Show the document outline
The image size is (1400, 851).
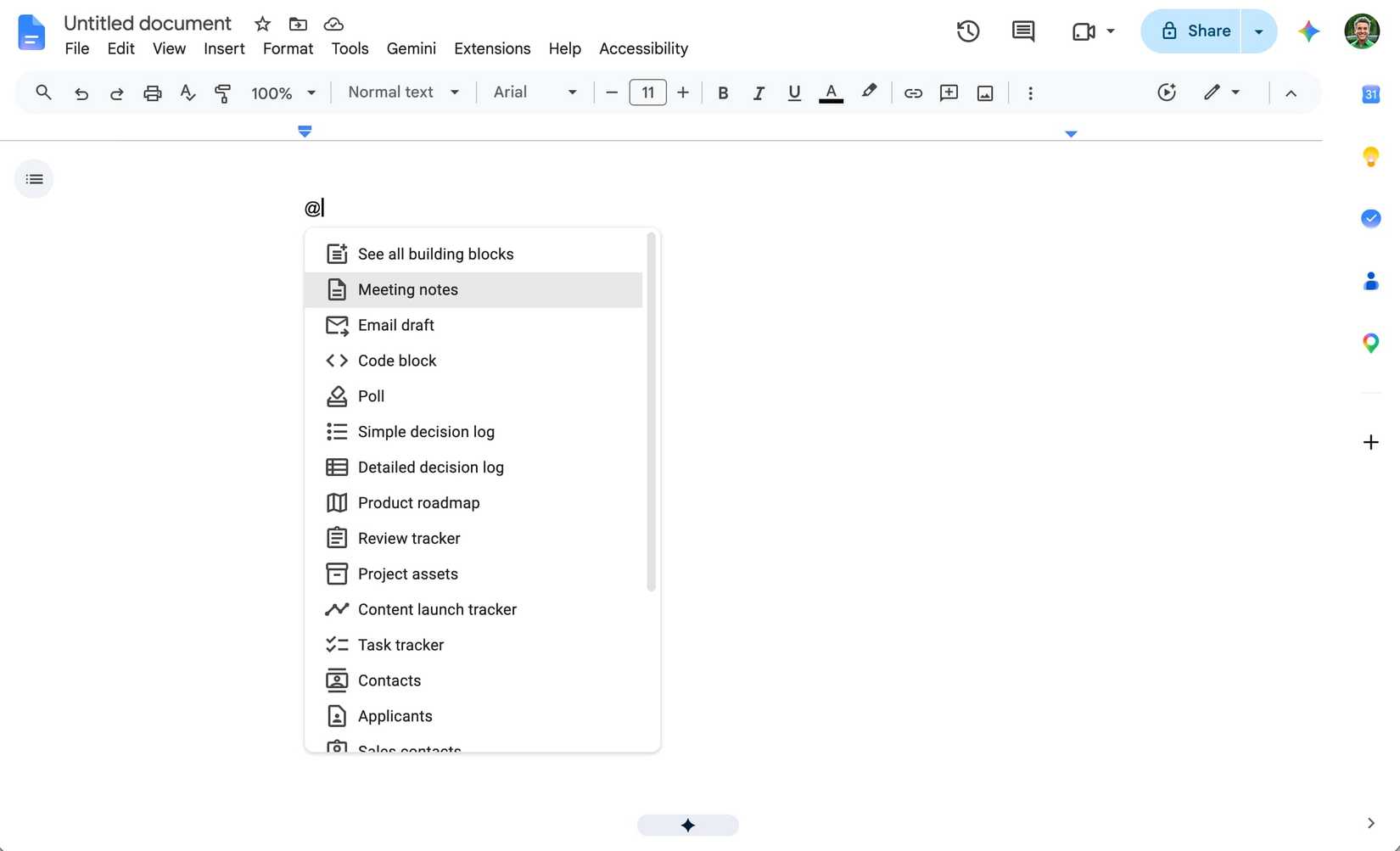(x=34, y=179)
